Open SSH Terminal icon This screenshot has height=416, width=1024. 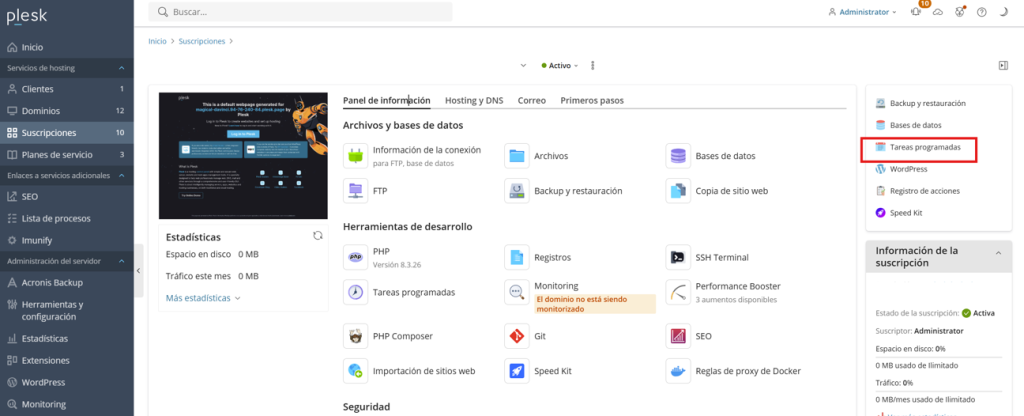coord(678,257)
